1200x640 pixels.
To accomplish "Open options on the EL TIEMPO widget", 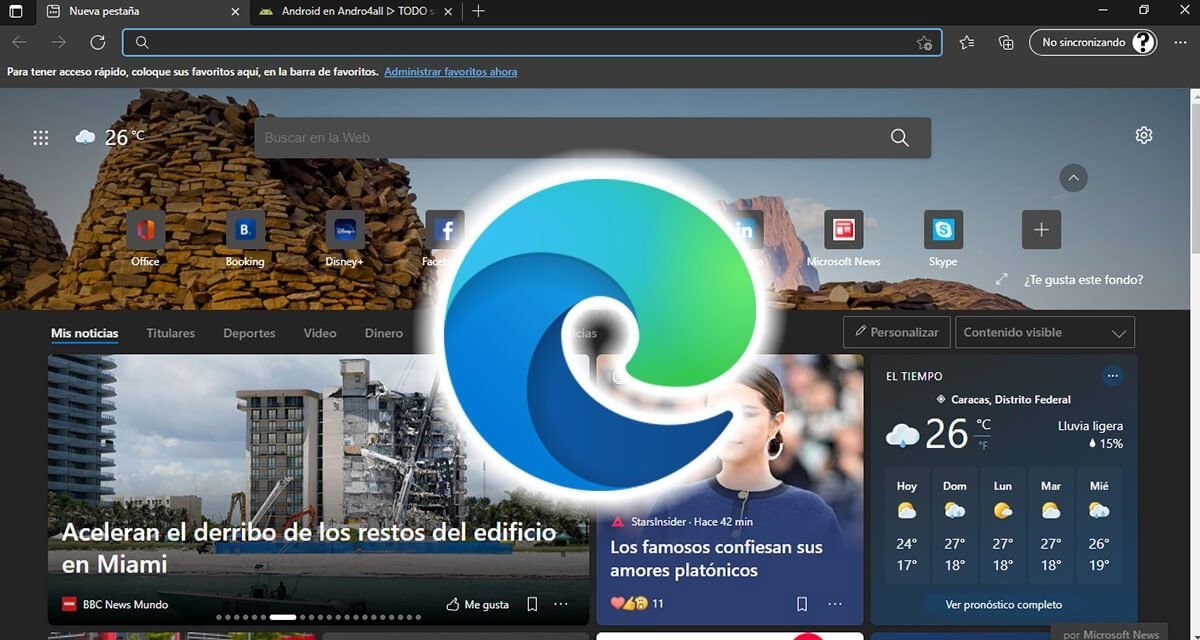I will pos(1113,376).
